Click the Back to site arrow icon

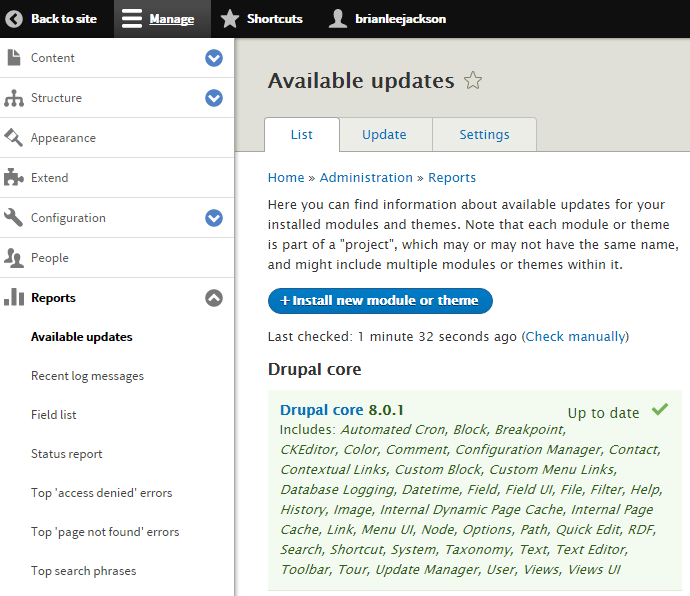tap(14, 19)
